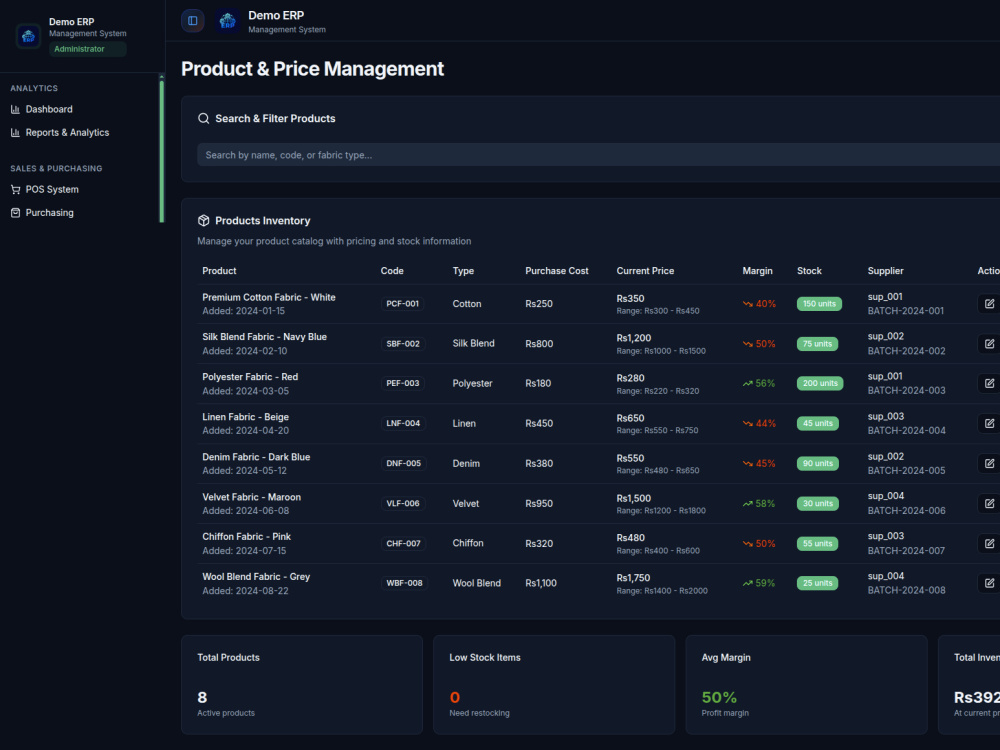Click the Supplier column header
Screen dimensions: 1000x750
click(x=885, y=271)
